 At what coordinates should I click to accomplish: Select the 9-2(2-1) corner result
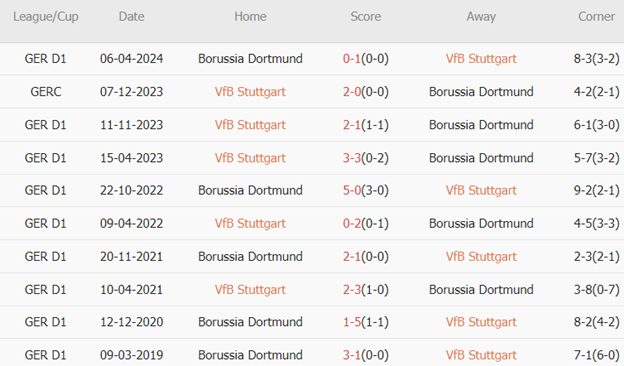pos(596,191)
